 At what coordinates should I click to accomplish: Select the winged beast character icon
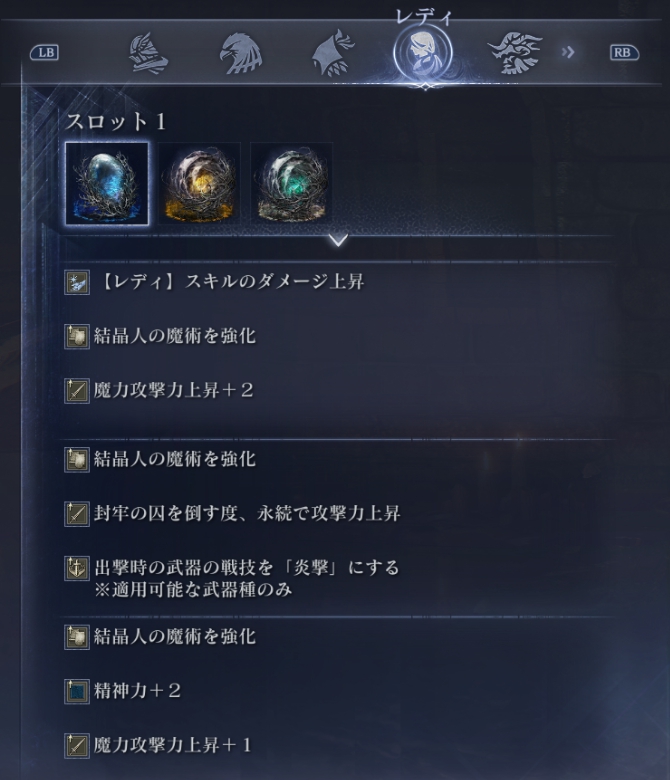[514, 53]
